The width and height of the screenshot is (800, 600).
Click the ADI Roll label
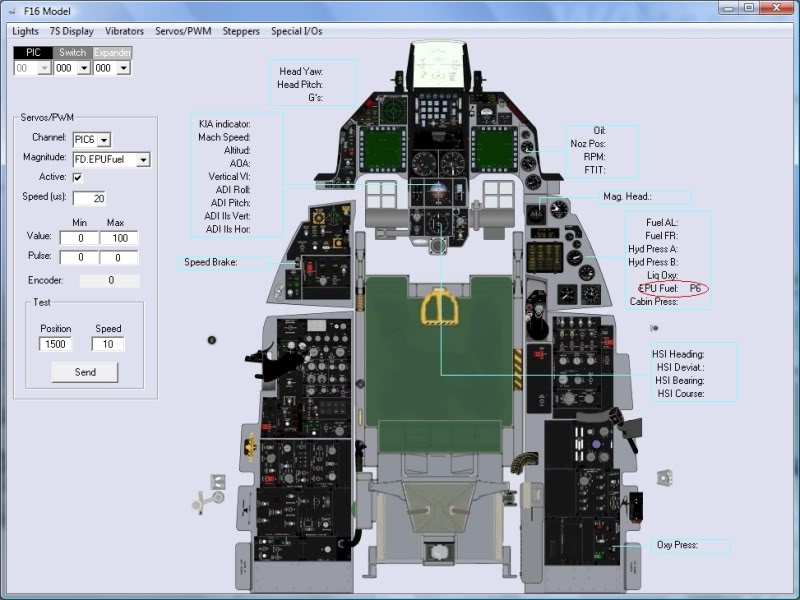coord(233,190)
